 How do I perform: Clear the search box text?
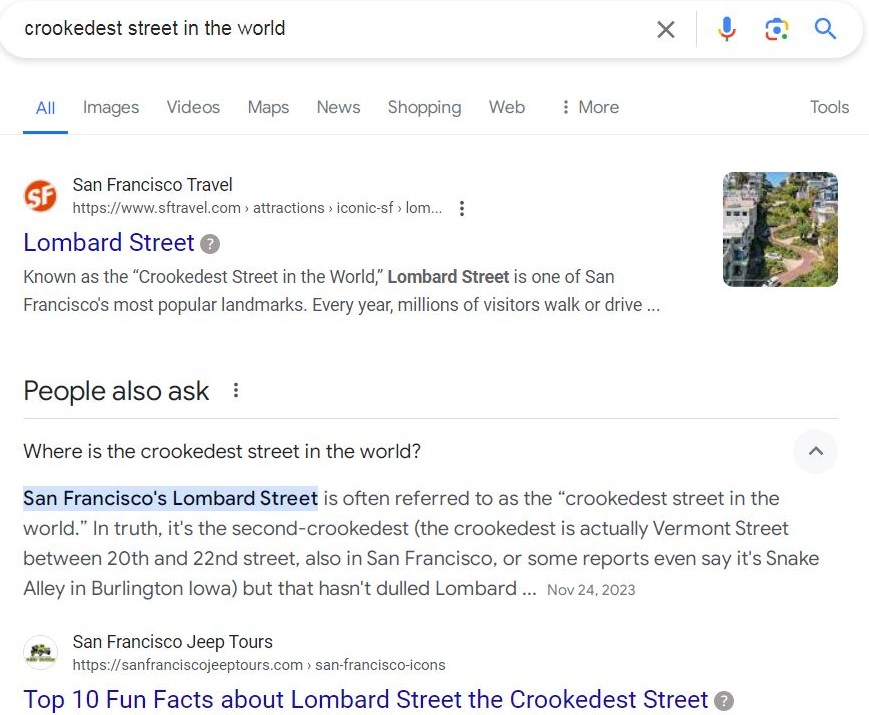tap(666, 29)
